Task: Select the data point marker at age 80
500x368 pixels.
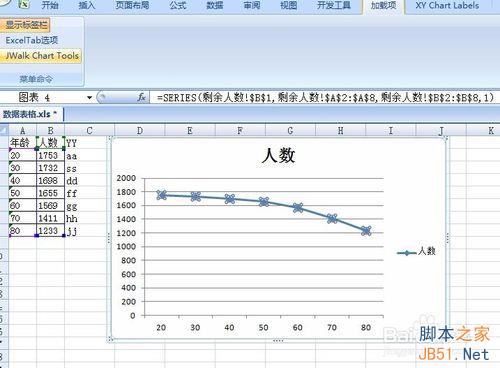Action: (366, 231)
